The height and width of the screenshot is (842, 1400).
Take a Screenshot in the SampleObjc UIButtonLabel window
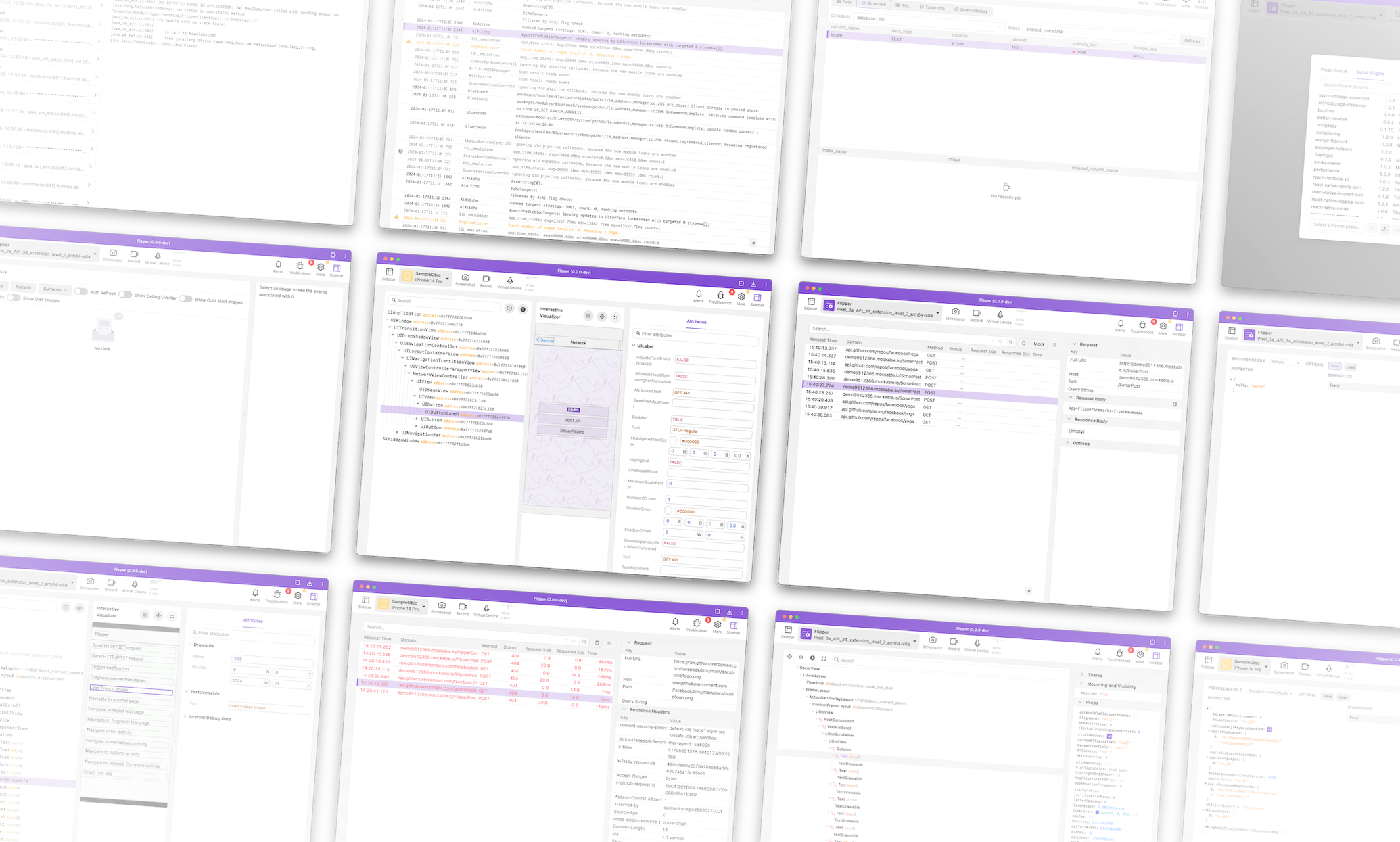(465, 280)
